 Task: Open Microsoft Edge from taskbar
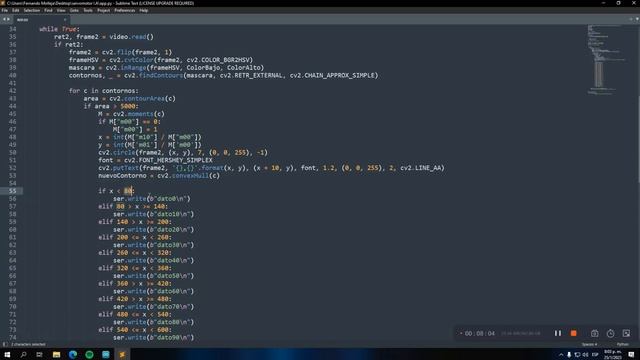tap(73, 354)
